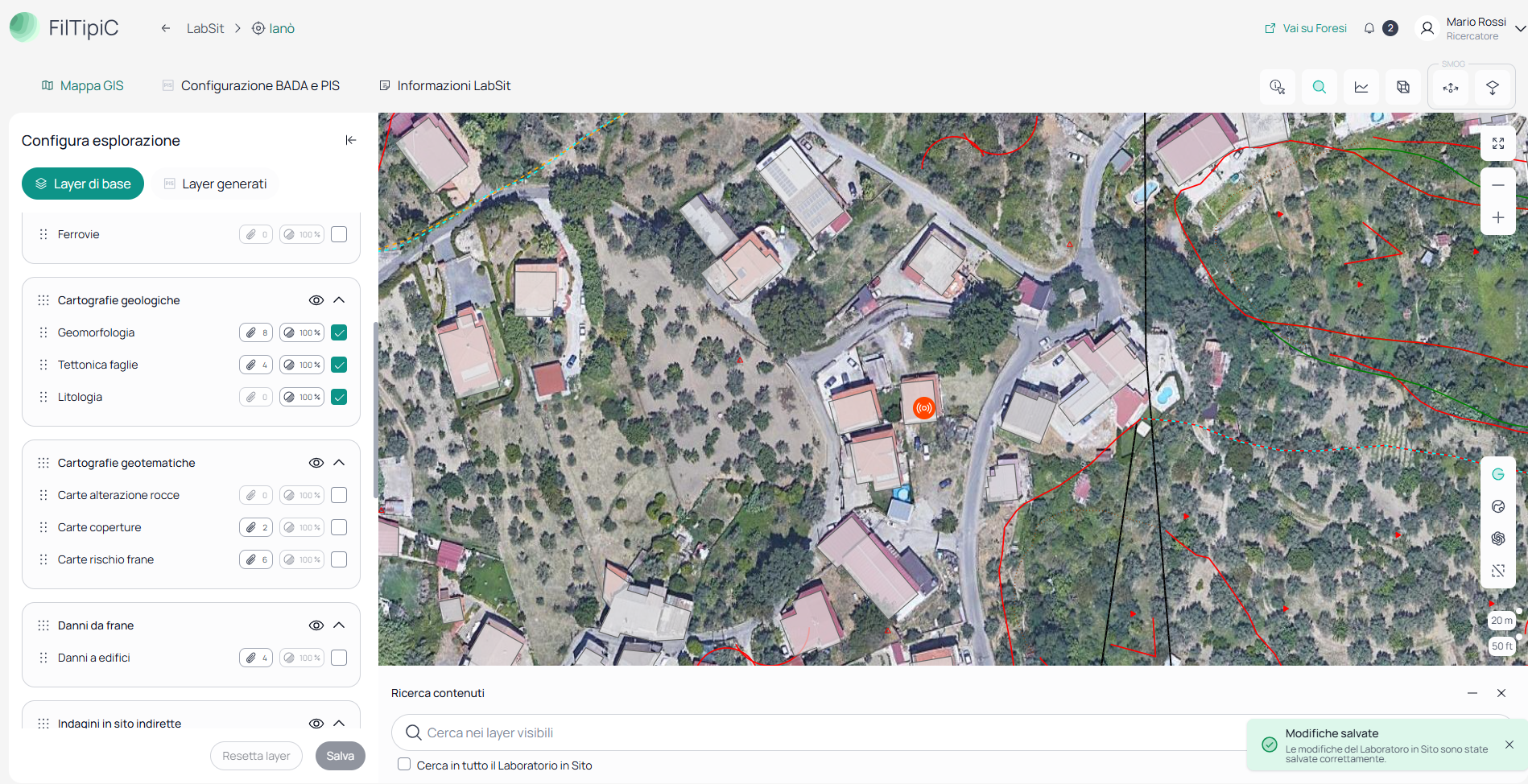The width and height of the screenshot is (1528, 784).
Task: Open attachments for Geomorfologia layer
Action: click(256, 332)
